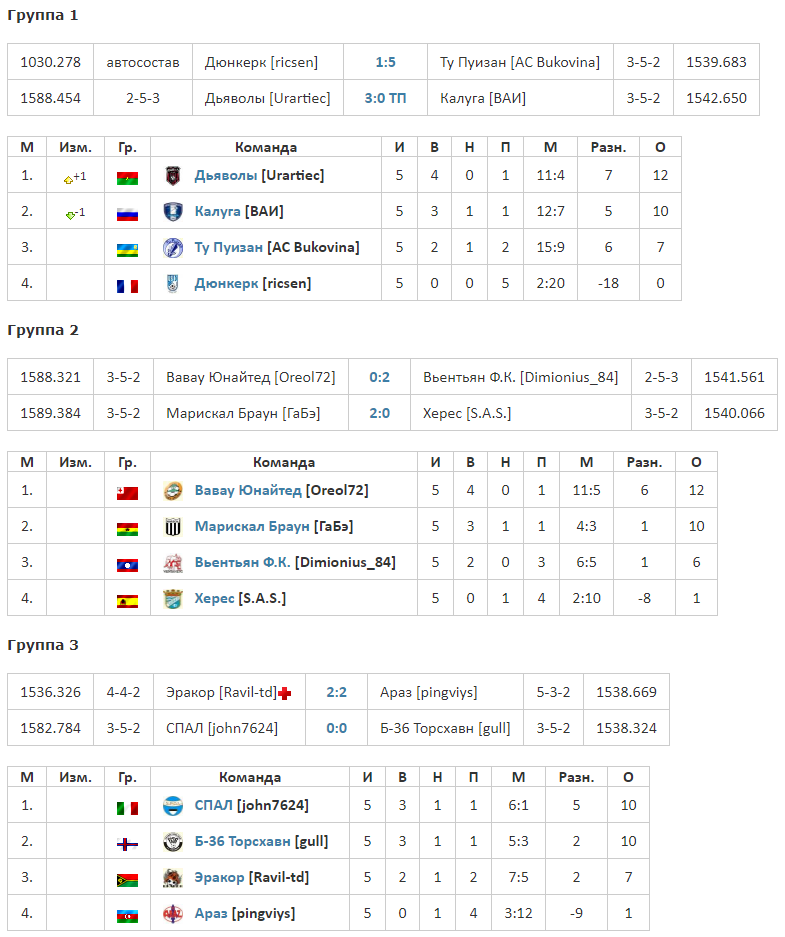Click rating value 1536.326
Screen dimensions: 785x937
[50, 692]
